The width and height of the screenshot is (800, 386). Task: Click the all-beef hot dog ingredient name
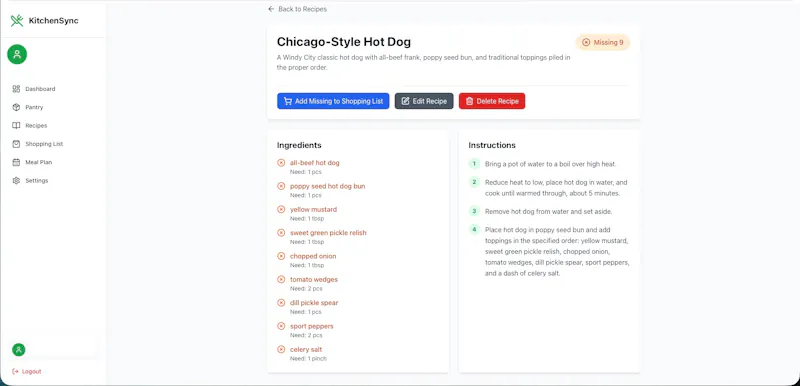[314, 163]
